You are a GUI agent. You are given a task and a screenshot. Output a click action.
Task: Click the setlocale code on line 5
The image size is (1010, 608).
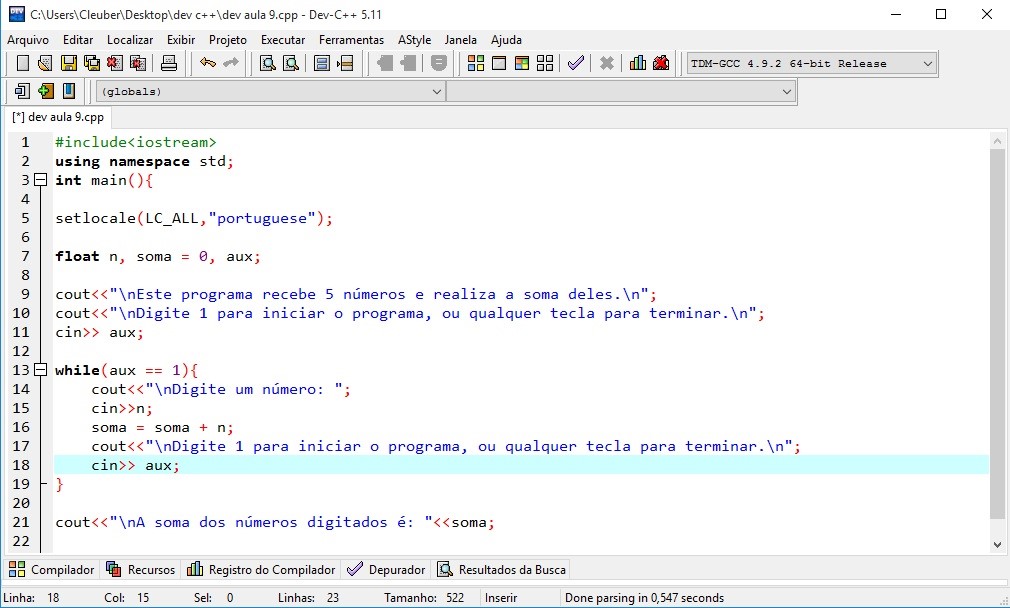(194, 218)
